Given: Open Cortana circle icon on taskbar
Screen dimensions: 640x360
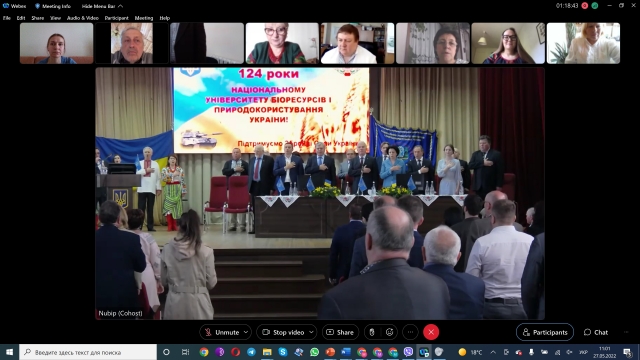Looking at the screenshot, I should tap(166, 352).
